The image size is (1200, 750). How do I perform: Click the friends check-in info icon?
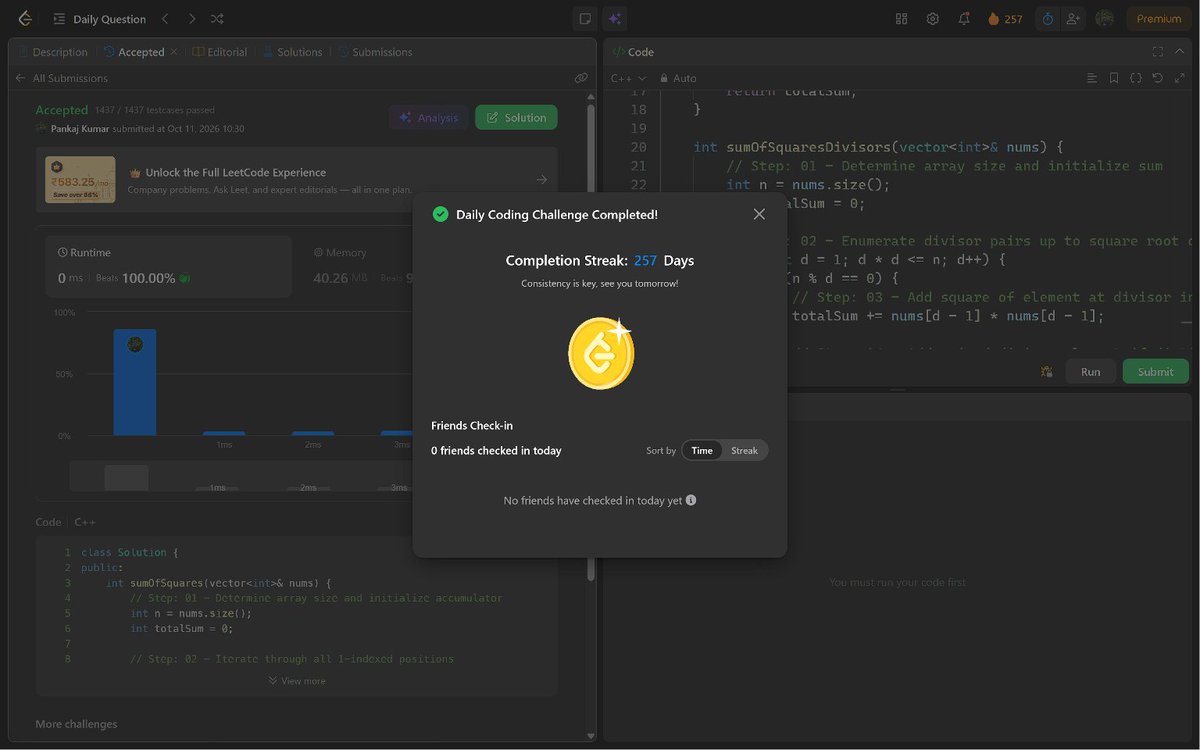pyautogui.click(x=691, y=500)
